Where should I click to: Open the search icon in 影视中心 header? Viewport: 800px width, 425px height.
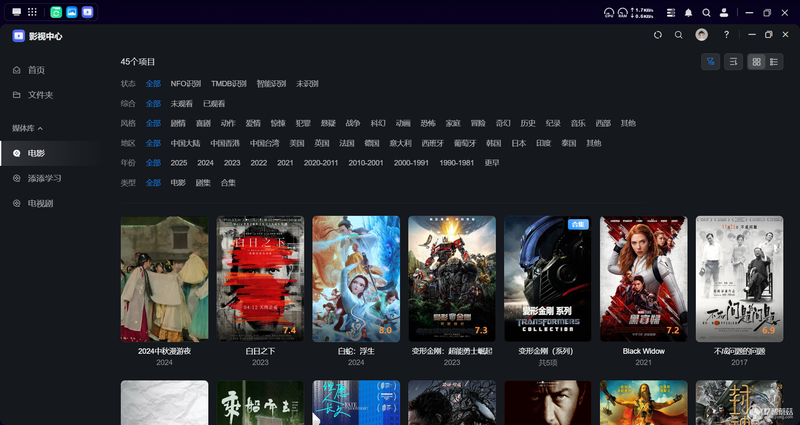click(679, 35)
